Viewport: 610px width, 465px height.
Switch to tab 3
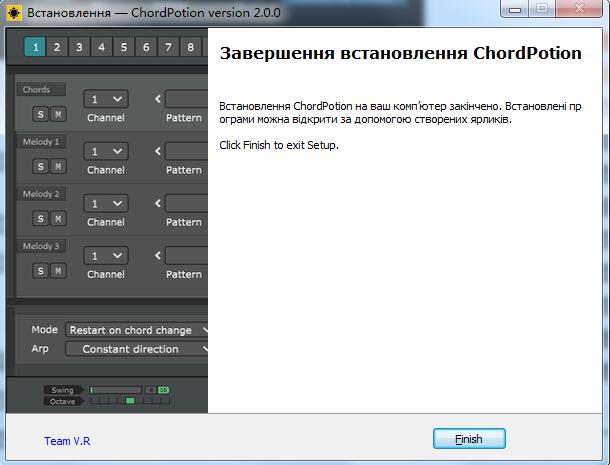[x=79, y=47]
